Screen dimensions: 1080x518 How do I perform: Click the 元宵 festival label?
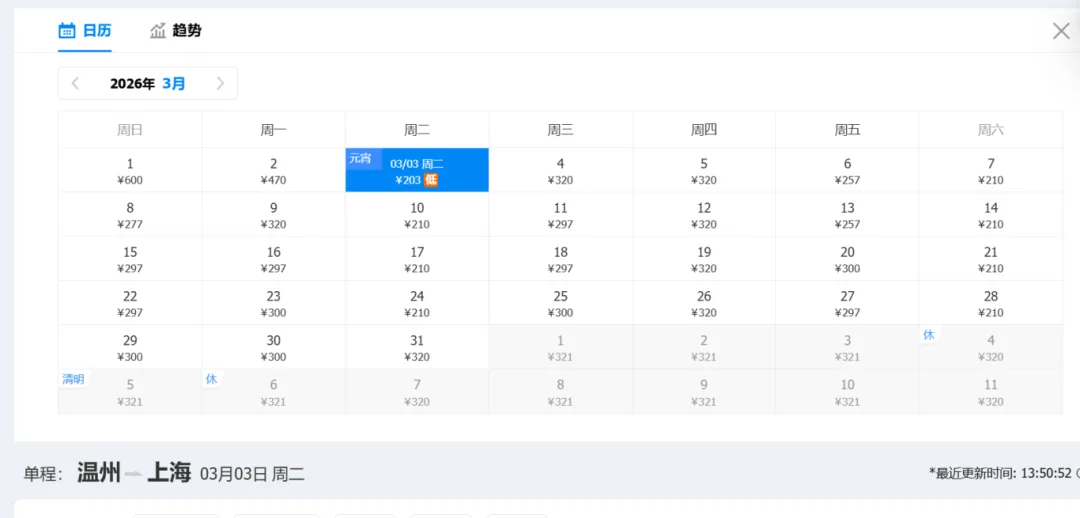point(359,158)
